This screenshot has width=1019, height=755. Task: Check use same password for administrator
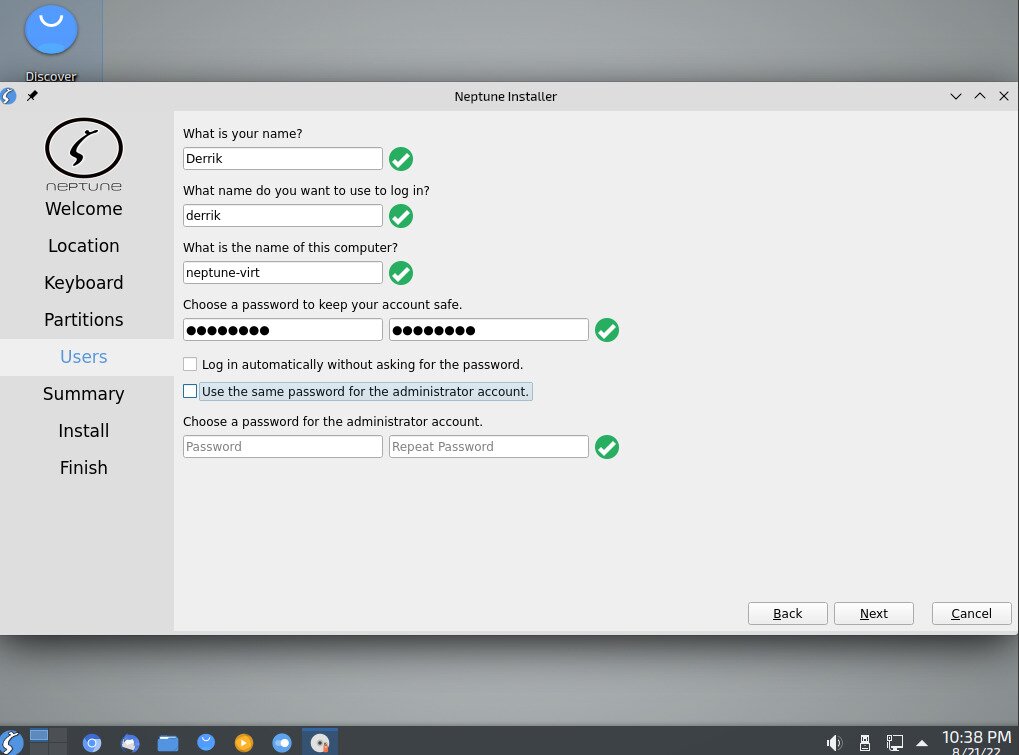[x=190, y=391]
